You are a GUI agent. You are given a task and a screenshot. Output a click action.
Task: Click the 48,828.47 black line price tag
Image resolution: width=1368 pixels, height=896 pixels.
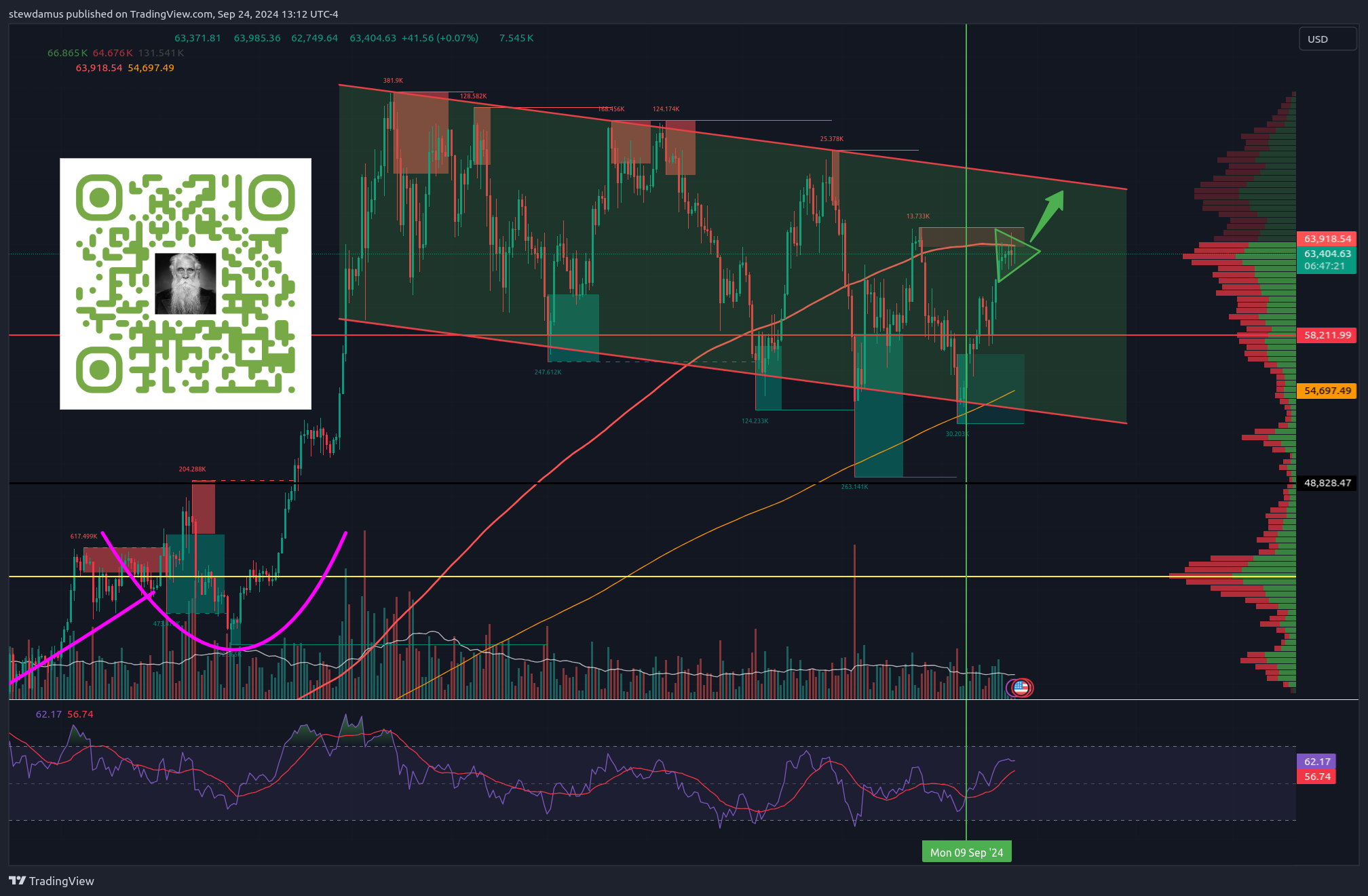(x=1327, y=483)
